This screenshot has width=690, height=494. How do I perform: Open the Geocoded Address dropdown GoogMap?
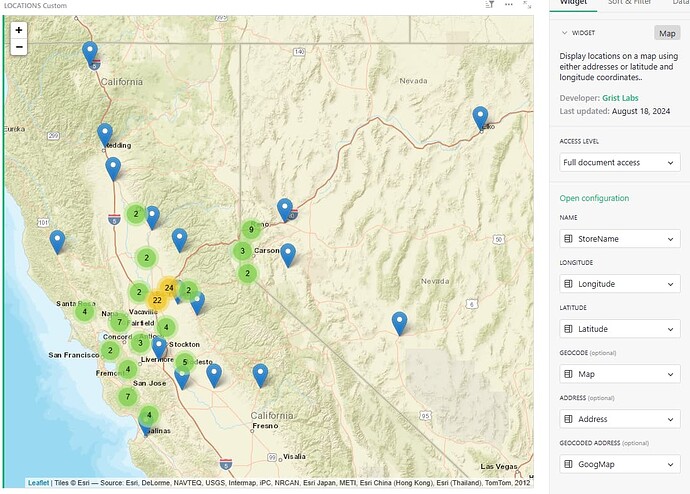[620, 464]
